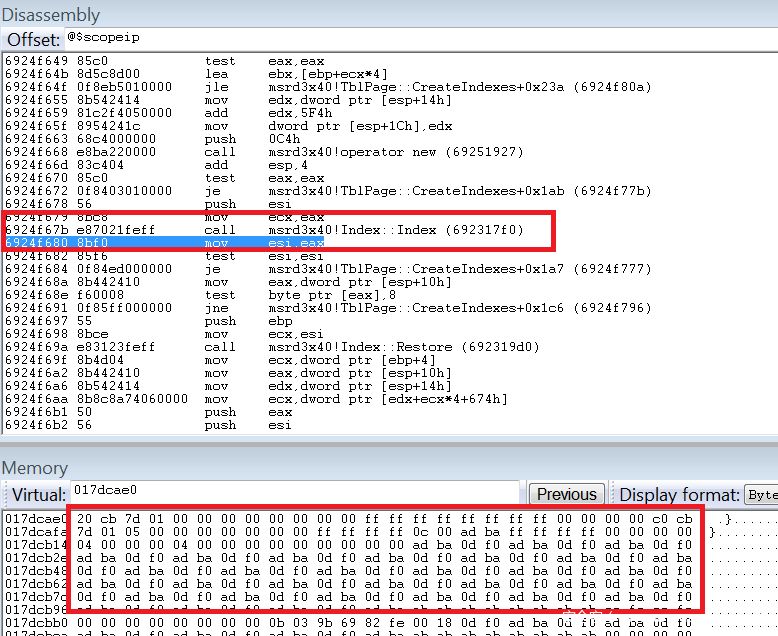The height and width of the screenshot is (636, 778).
Task: Click the Disassembly panel title
Action: click(51, 15)
